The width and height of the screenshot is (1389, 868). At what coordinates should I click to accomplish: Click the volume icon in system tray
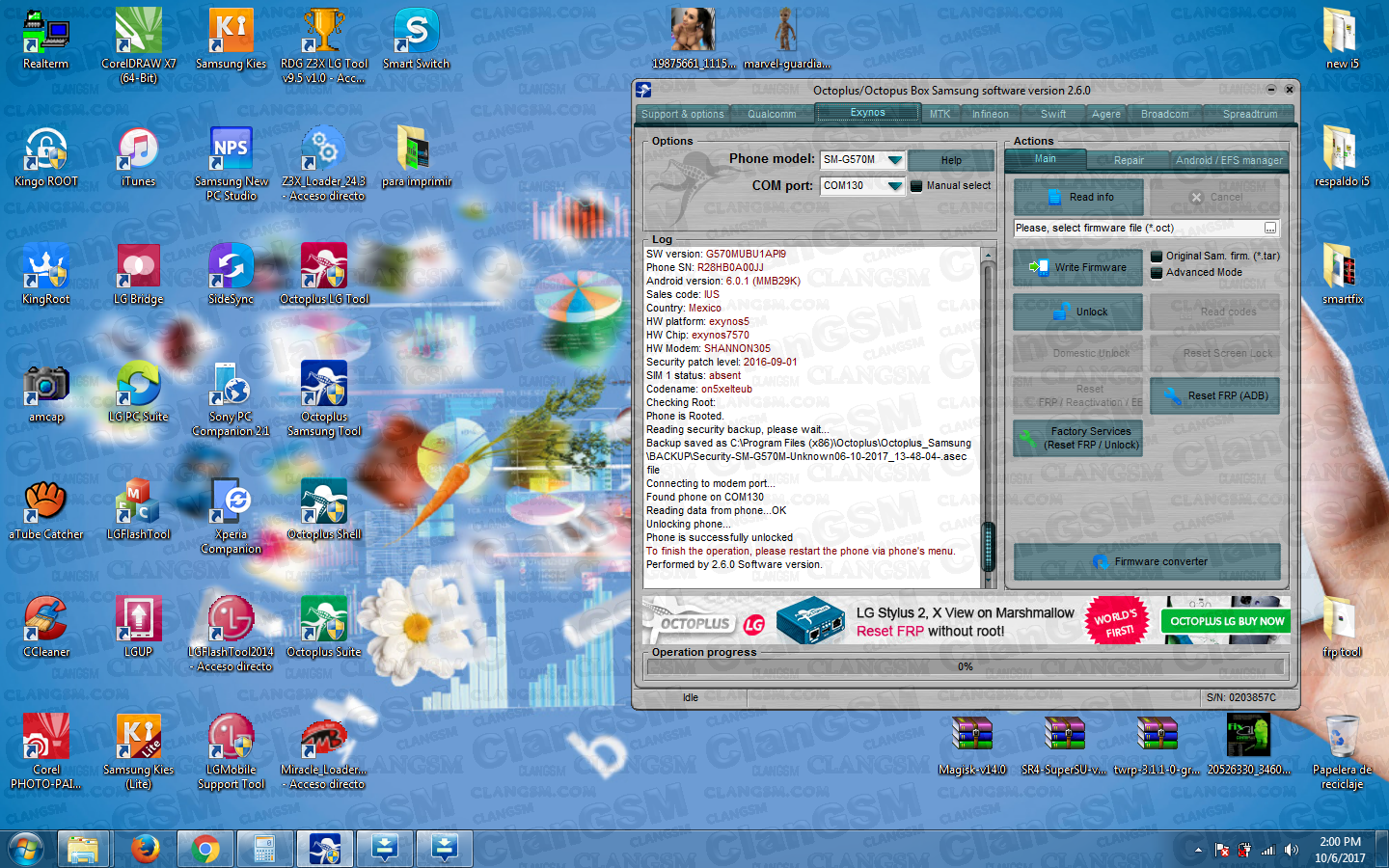tap(1292, 850)
